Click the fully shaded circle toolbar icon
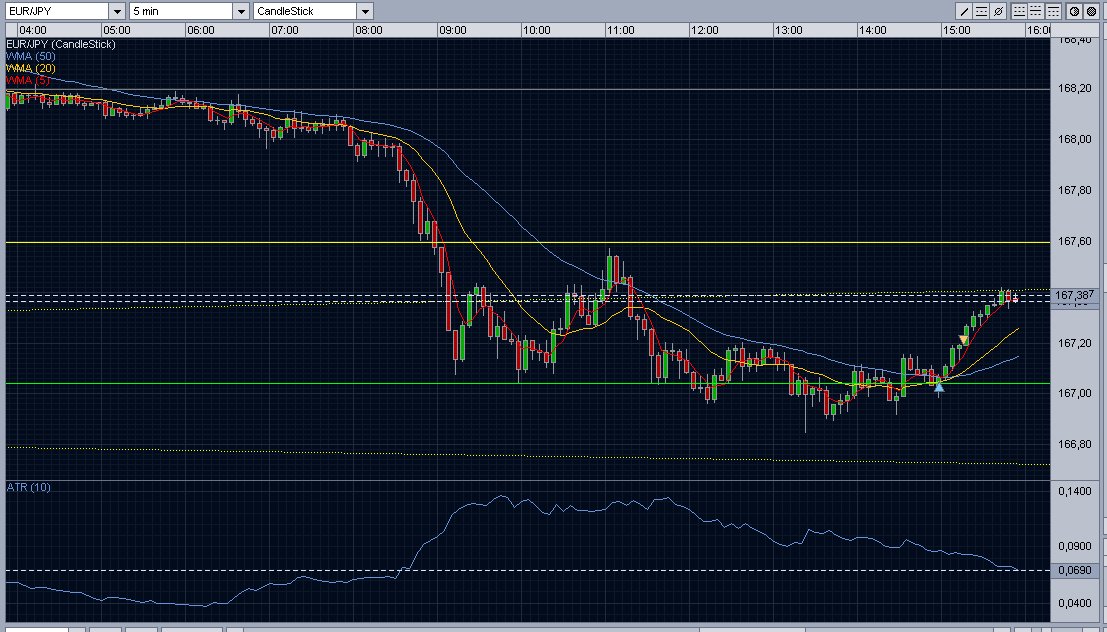This screenshot has width=1107, height=632. click(x=1090, y=11)
